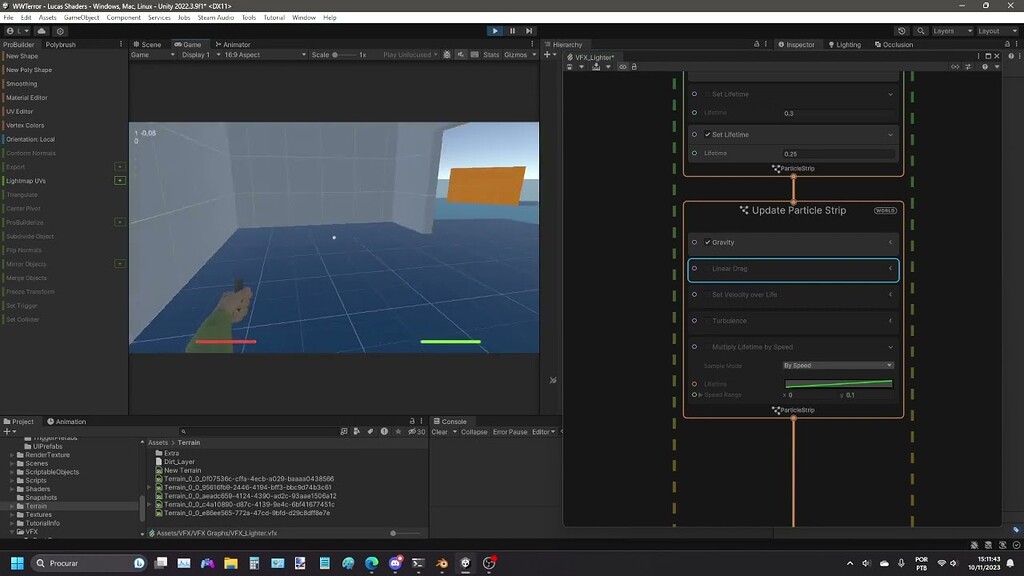Toggle Error Pause in the Console
Image resolution: width=1024 pixels, height=576 pixels.
(508, 432)
